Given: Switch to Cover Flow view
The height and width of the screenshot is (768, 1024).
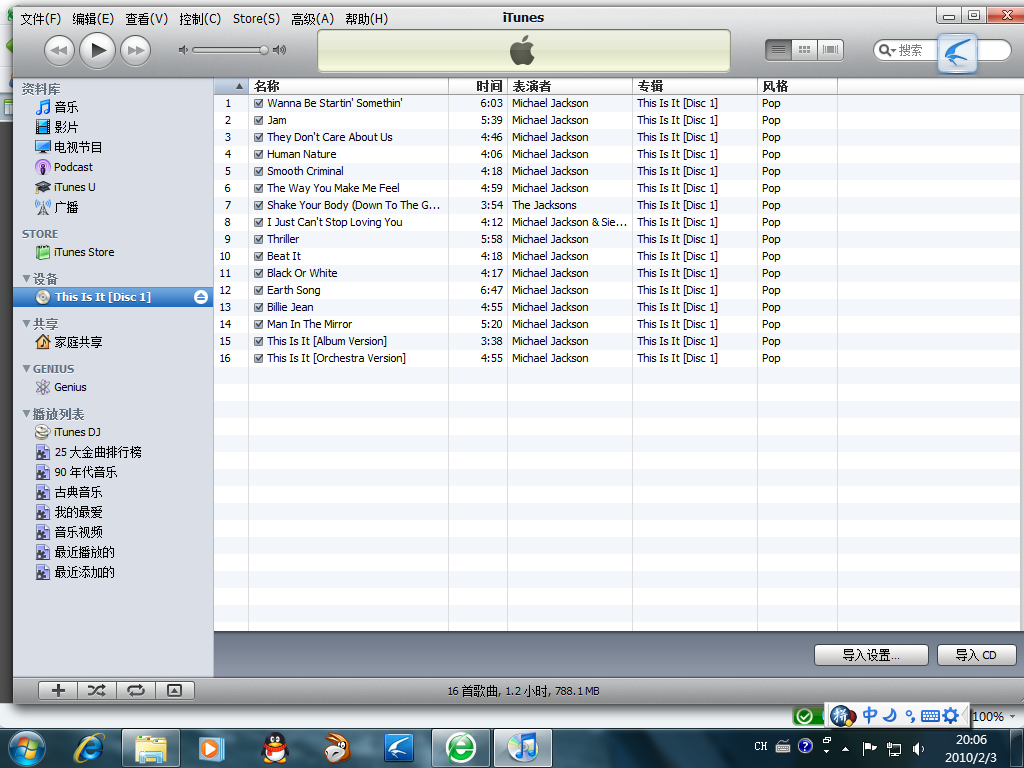Looking at the screenshot, I should 830,50.
